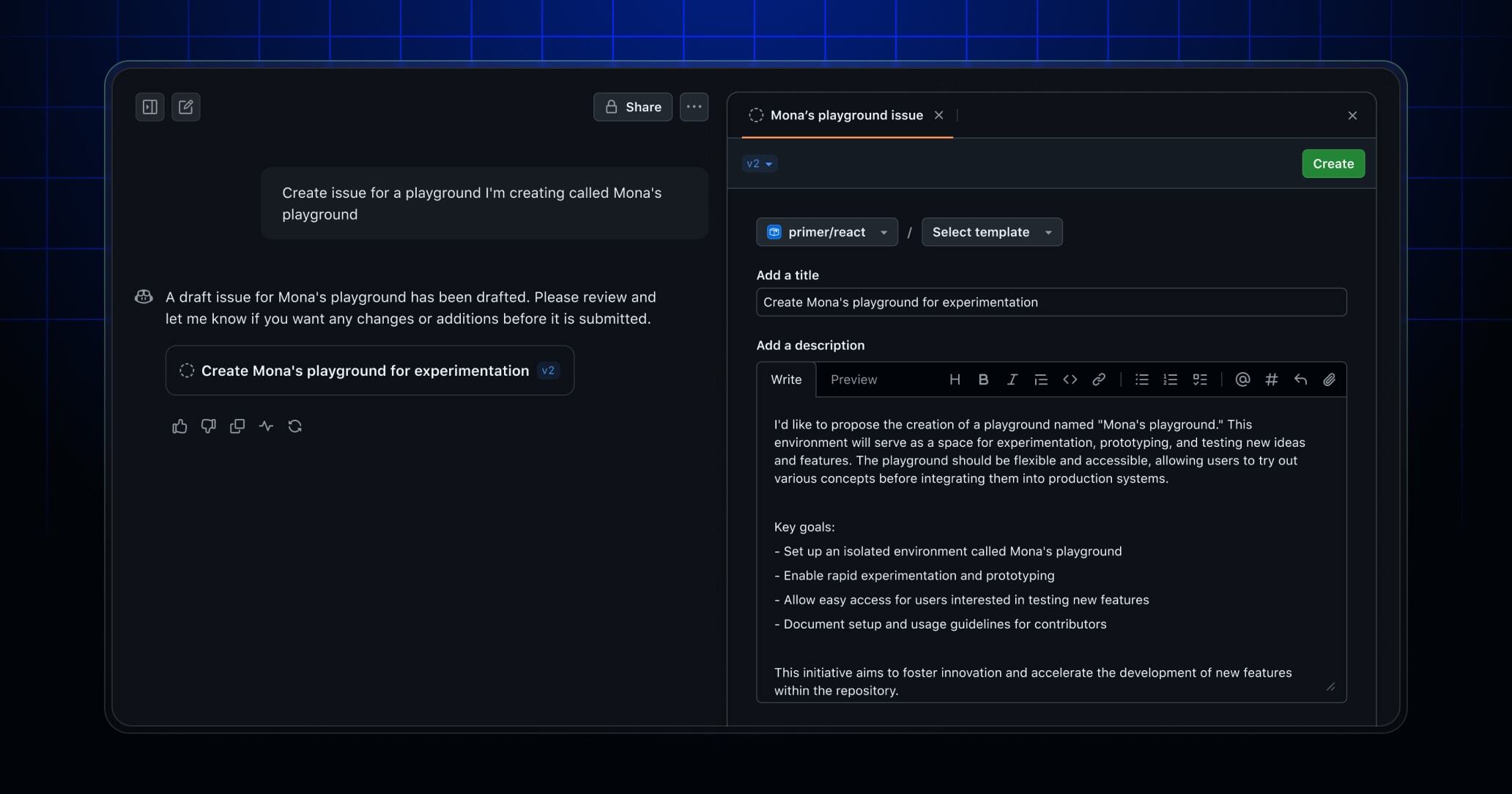Viewport: 1512px width, 794px height.
Task: Click the user's chat message bubble
Action: [484, 204]
